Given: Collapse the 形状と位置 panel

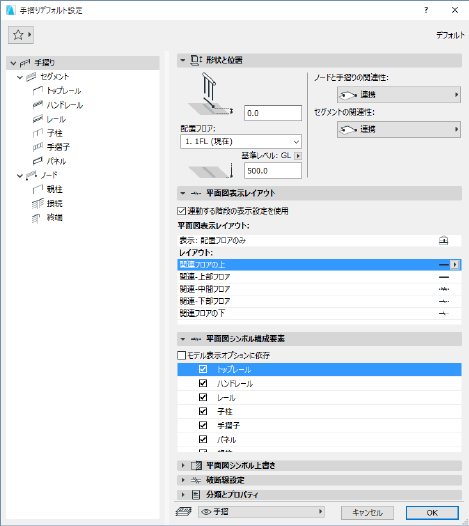Looking at the screenshot, I should [183, 60].
